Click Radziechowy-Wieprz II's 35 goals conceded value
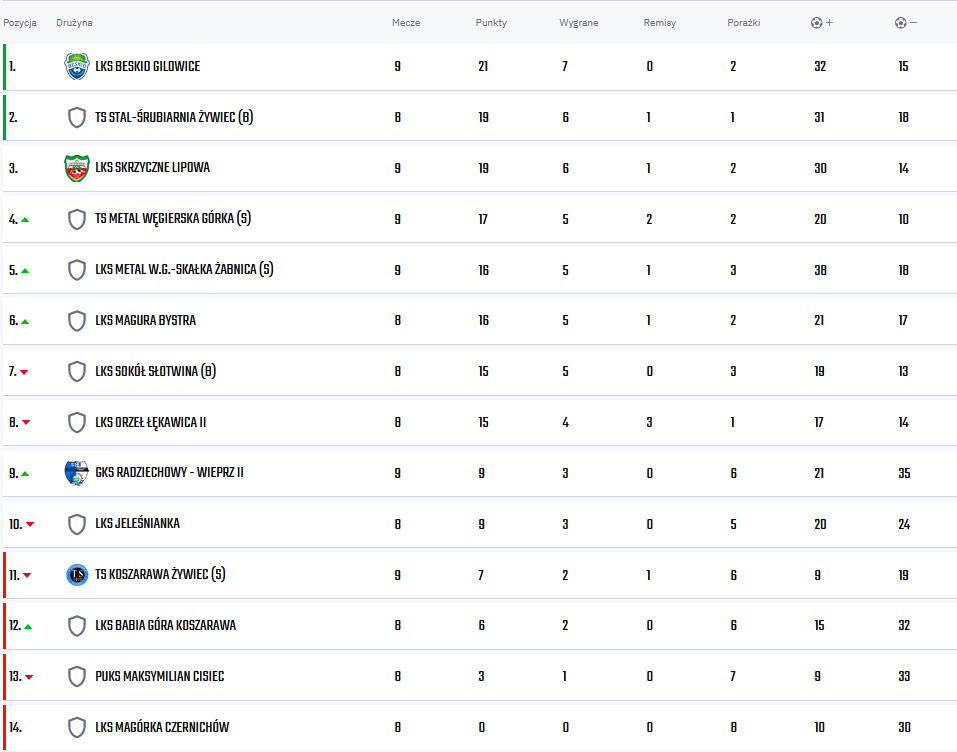Image resolution: width=957 pixels, height=752 pixels. (905, 474)
